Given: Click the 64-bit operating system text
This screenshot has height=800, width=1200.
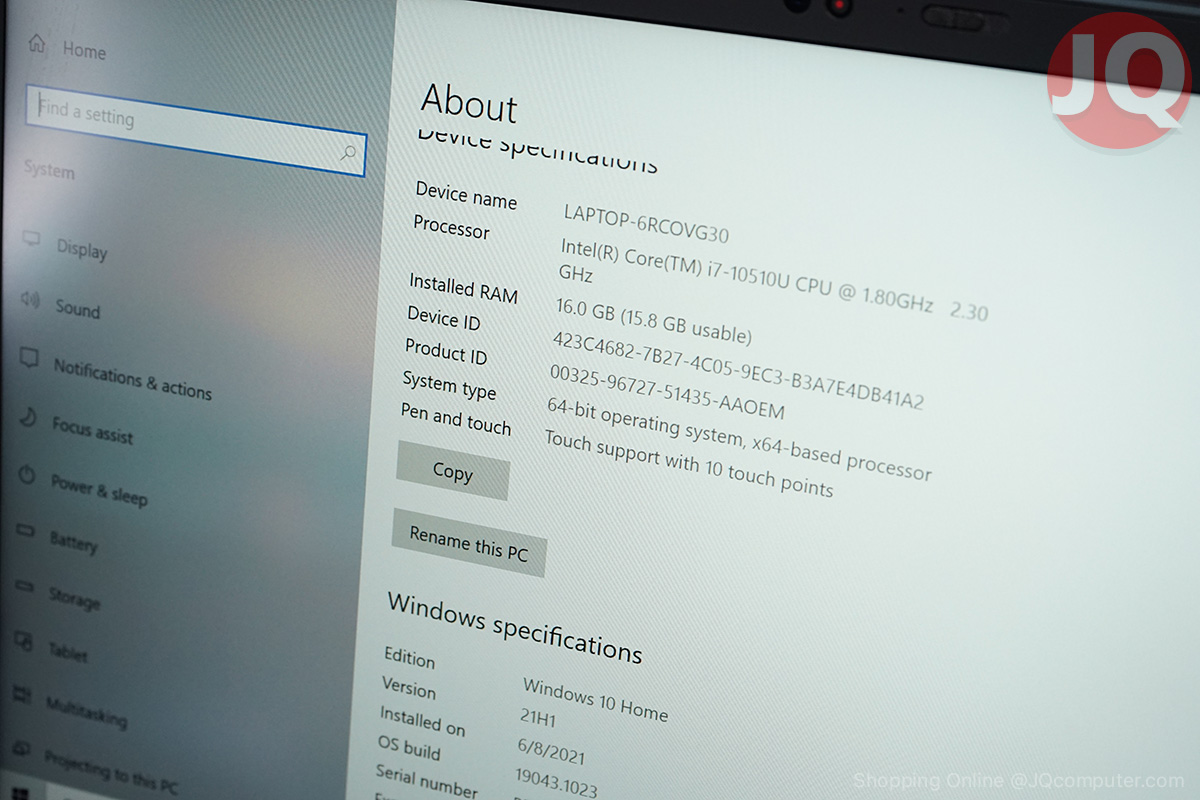Looking at the screenshot, I should (x=739, y=438).
